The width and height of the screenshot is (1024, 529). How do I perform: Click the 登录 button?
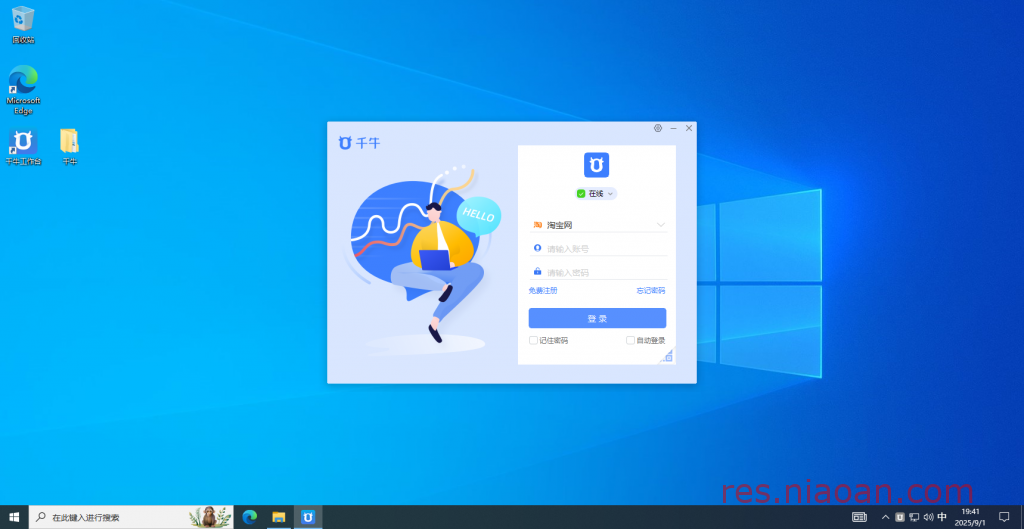(x=598, y=318)
